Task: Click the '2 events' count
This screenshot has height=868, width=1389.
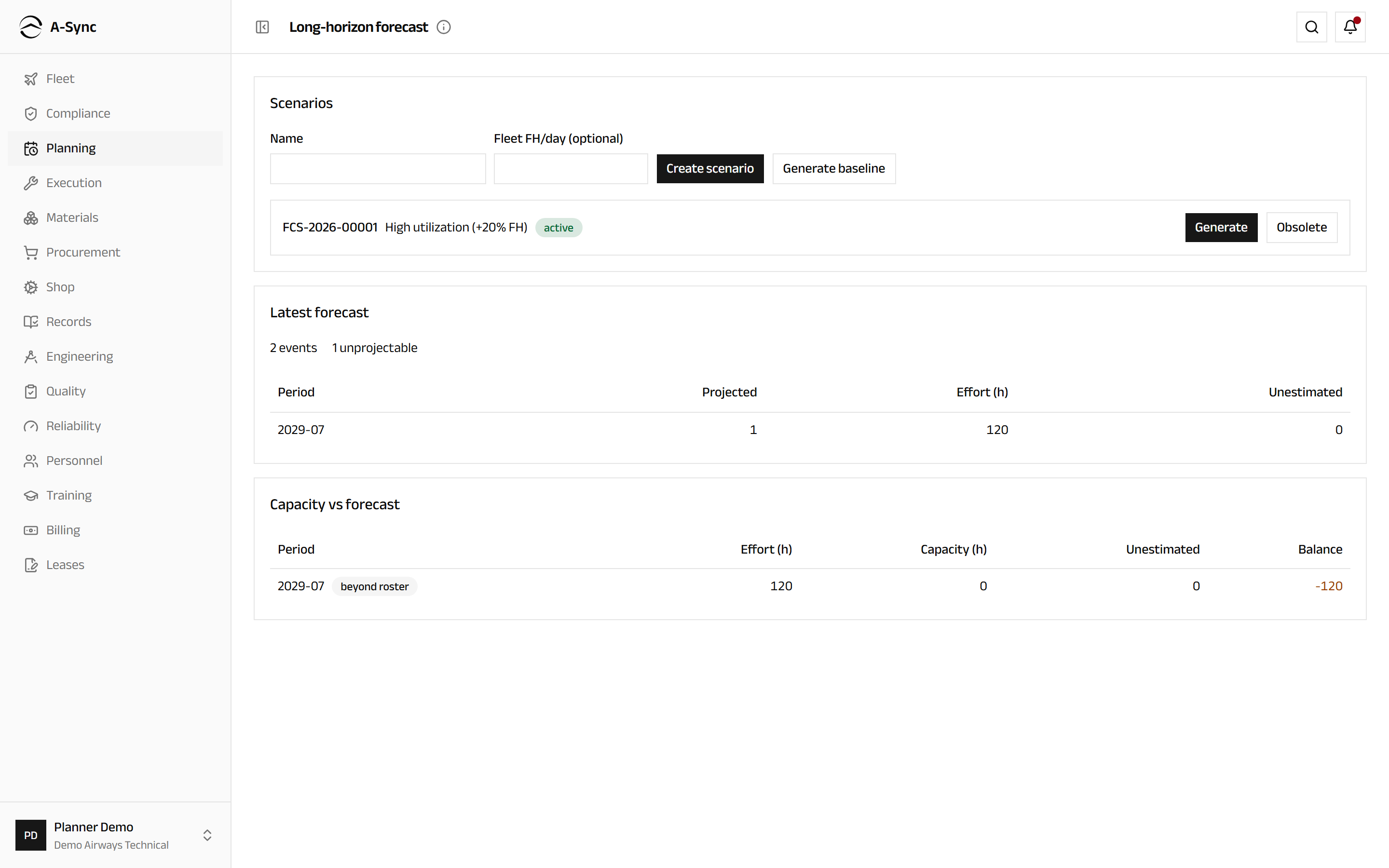Action: click(x=293, y=348)
